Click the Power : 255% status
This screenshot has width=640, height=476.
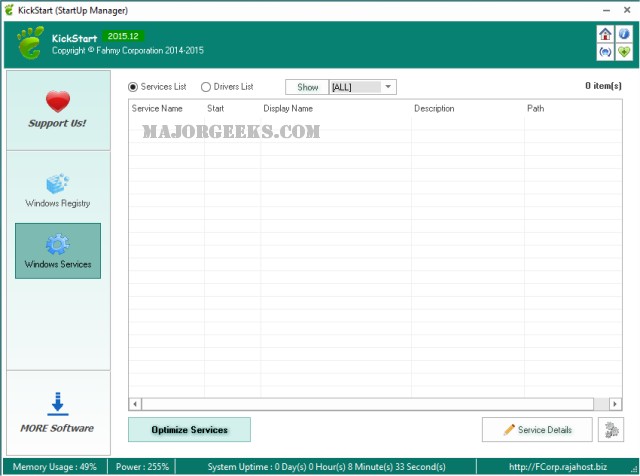point(142,467)
